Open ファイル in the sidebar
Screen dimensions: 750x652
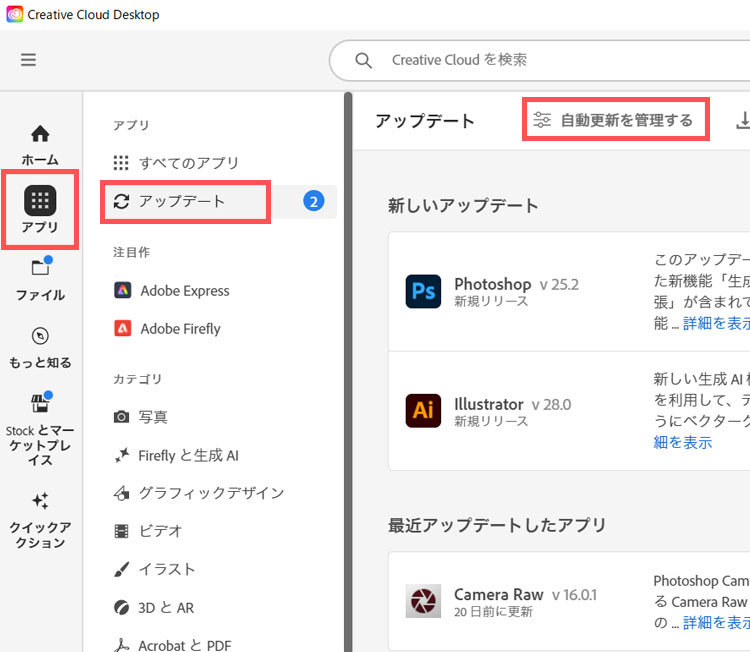[40, 279]
